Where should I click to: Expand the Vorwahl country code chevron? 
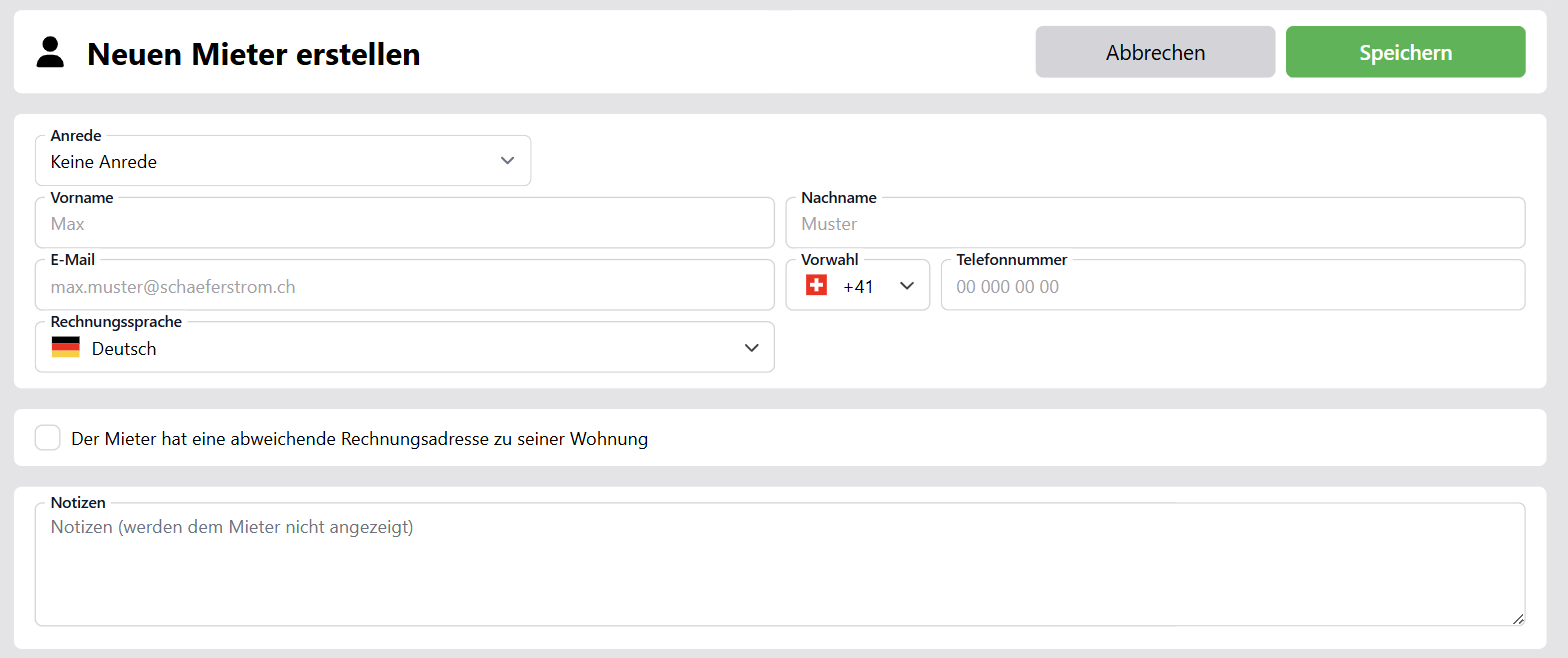pyautogui.click(x=907, y=286)
